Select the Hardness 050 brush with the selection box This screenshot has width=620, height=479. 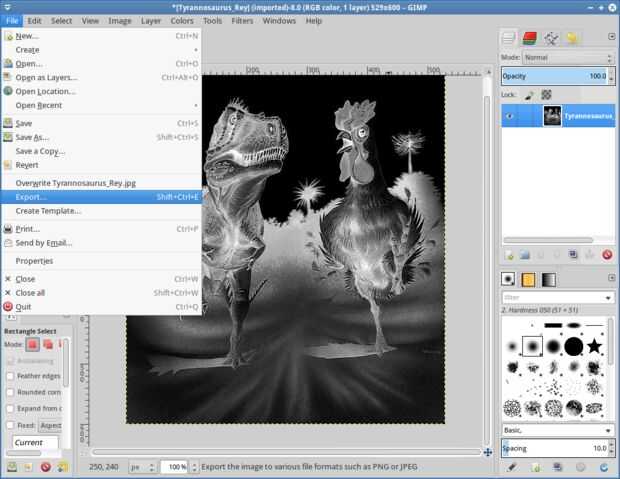532,347
